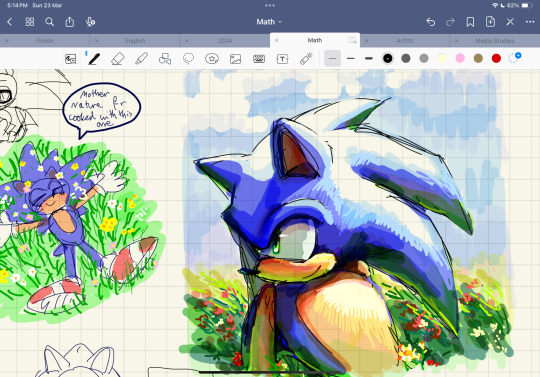Select the Keyboard typing tool
540x377 pixels.
(259, 59)
